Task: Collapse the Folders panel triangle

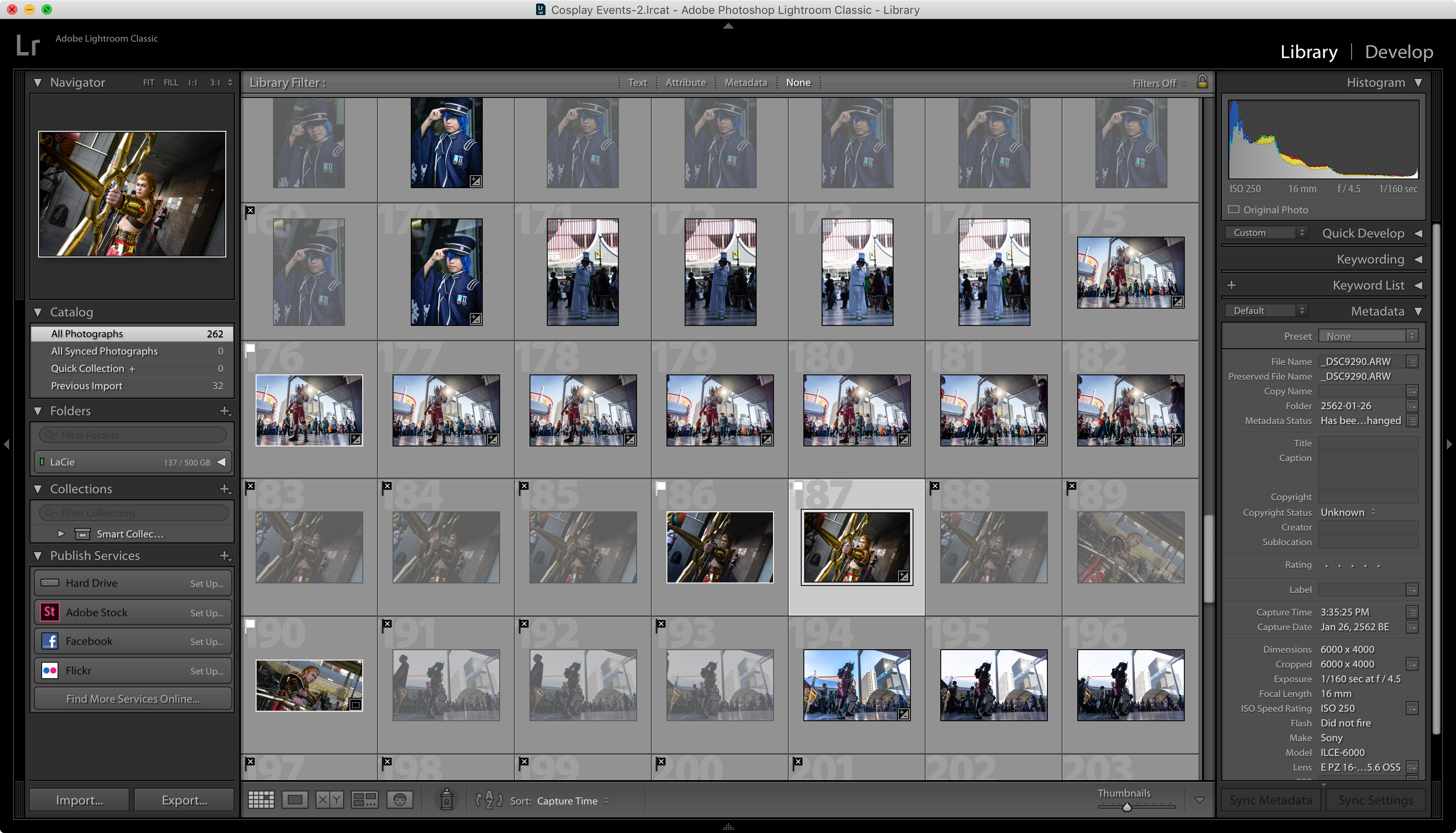Action: [38, 411]
